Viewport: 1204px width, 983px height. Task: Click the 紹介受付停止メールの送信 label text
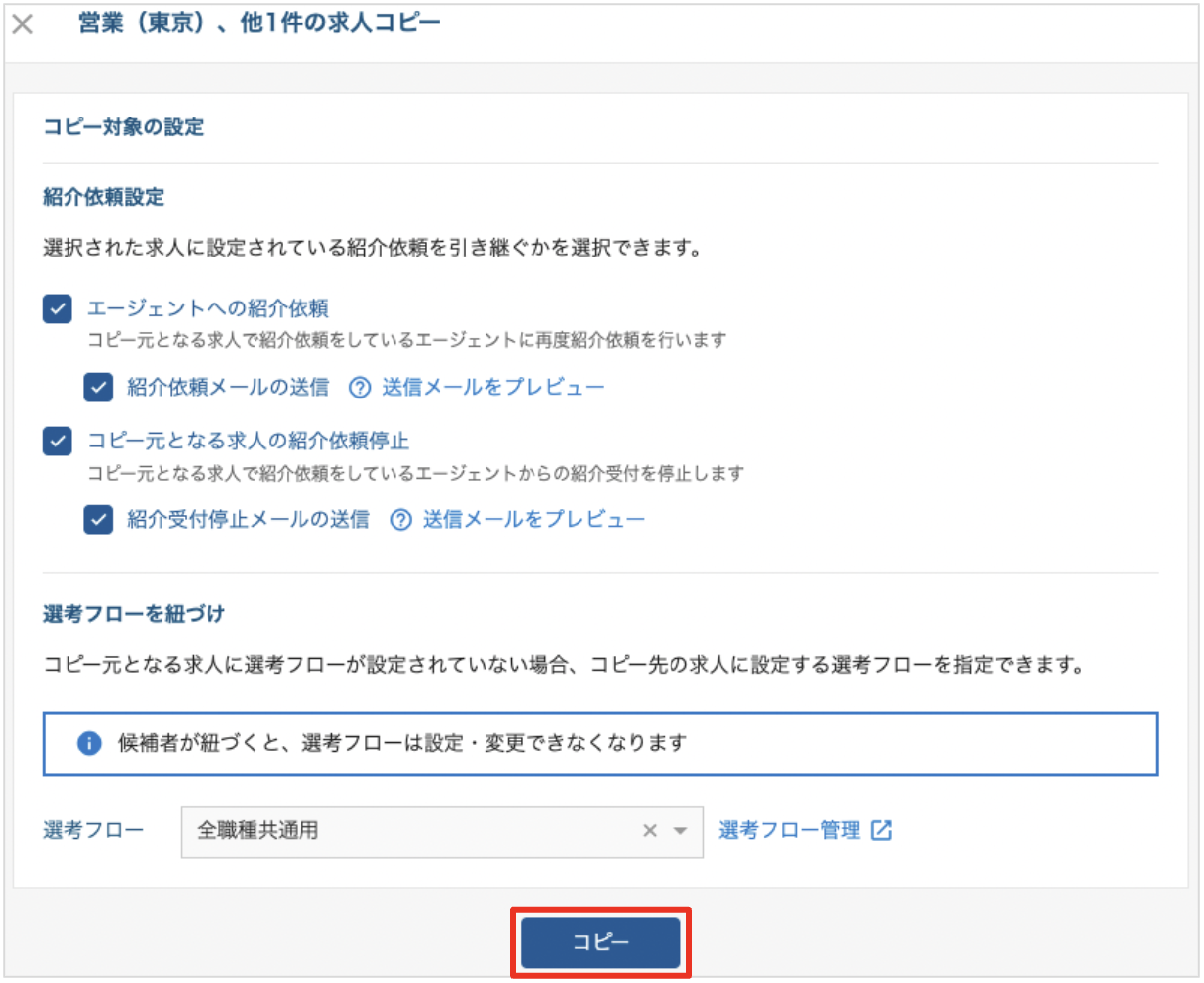click(248, 520)
